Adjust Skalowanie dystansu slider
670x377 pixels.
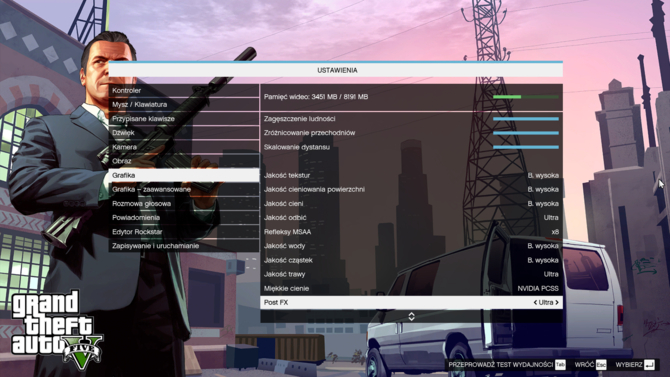pos(526,147)
